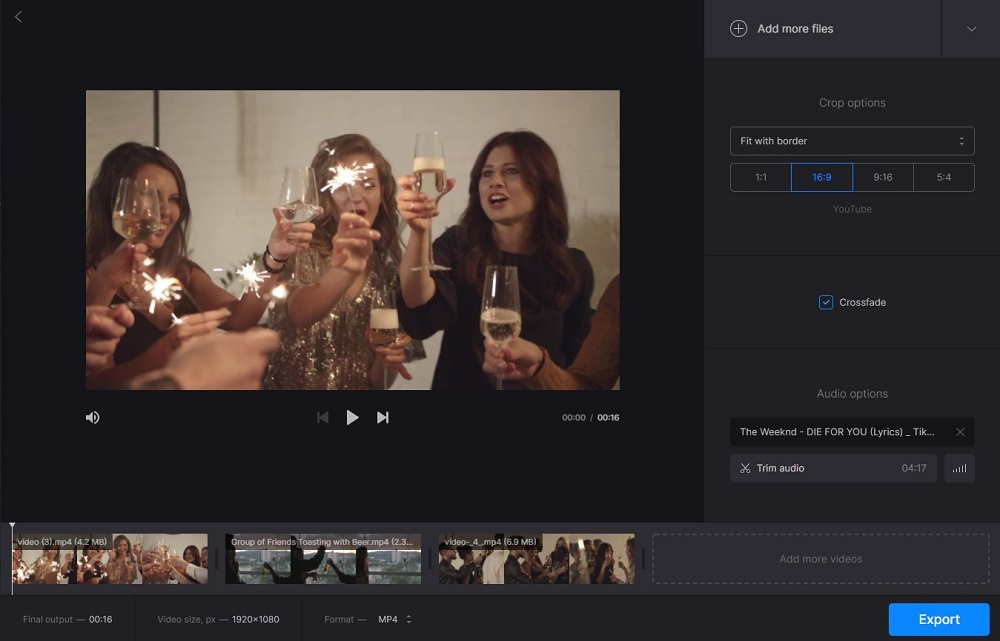Click the Add more files plus icon

(738, 29)
